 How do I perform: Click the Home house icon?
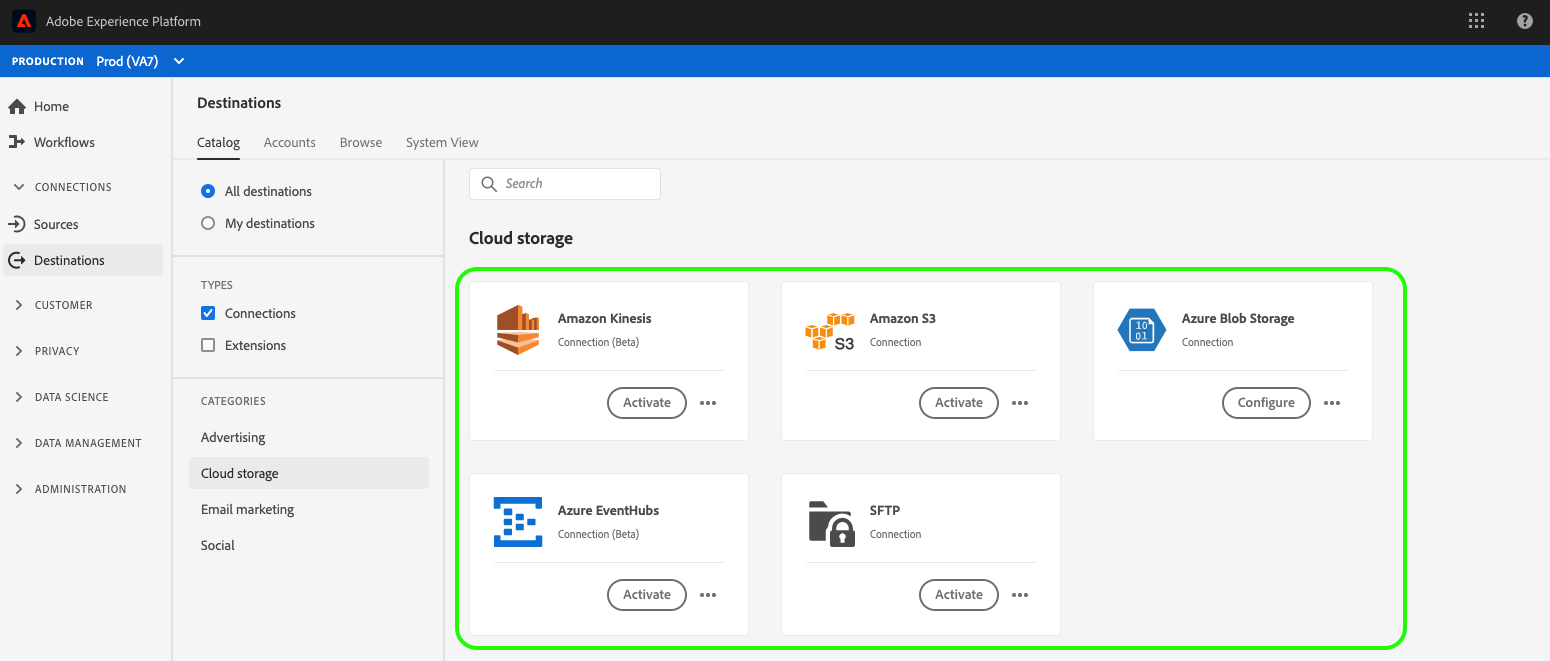(16, 106)
